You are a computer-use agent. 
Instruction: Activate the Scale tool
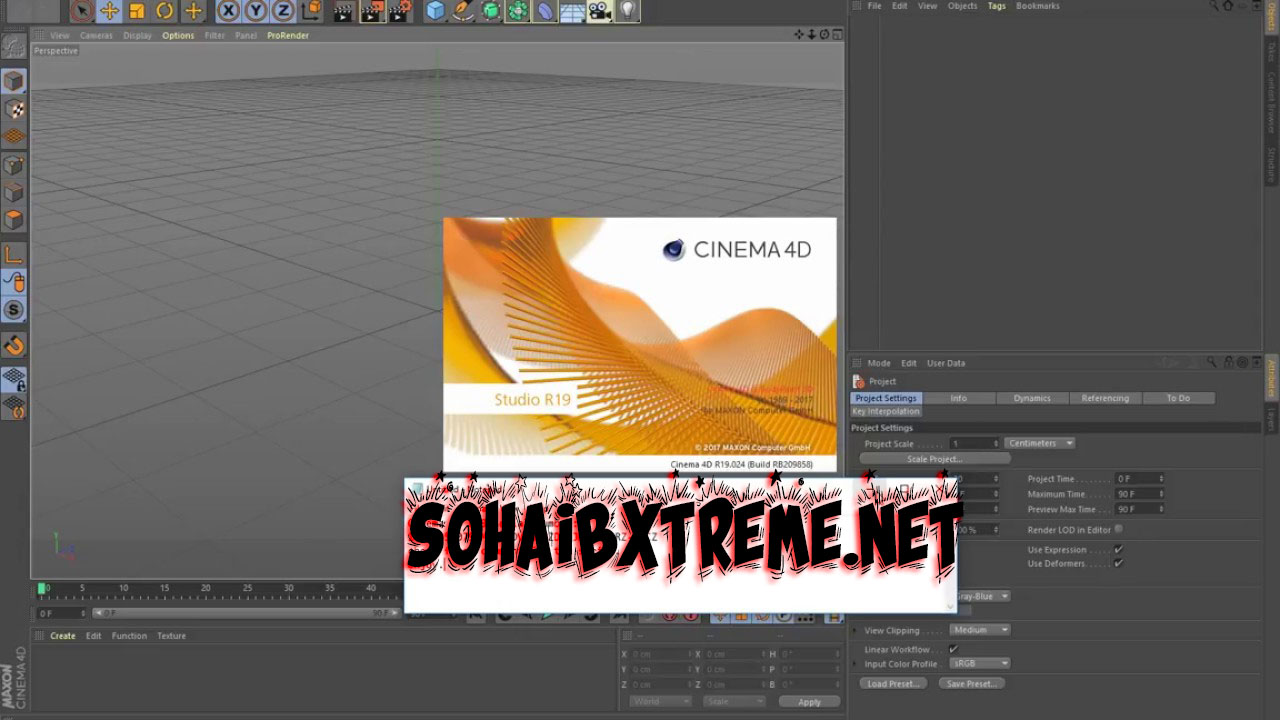pos(137,11)
